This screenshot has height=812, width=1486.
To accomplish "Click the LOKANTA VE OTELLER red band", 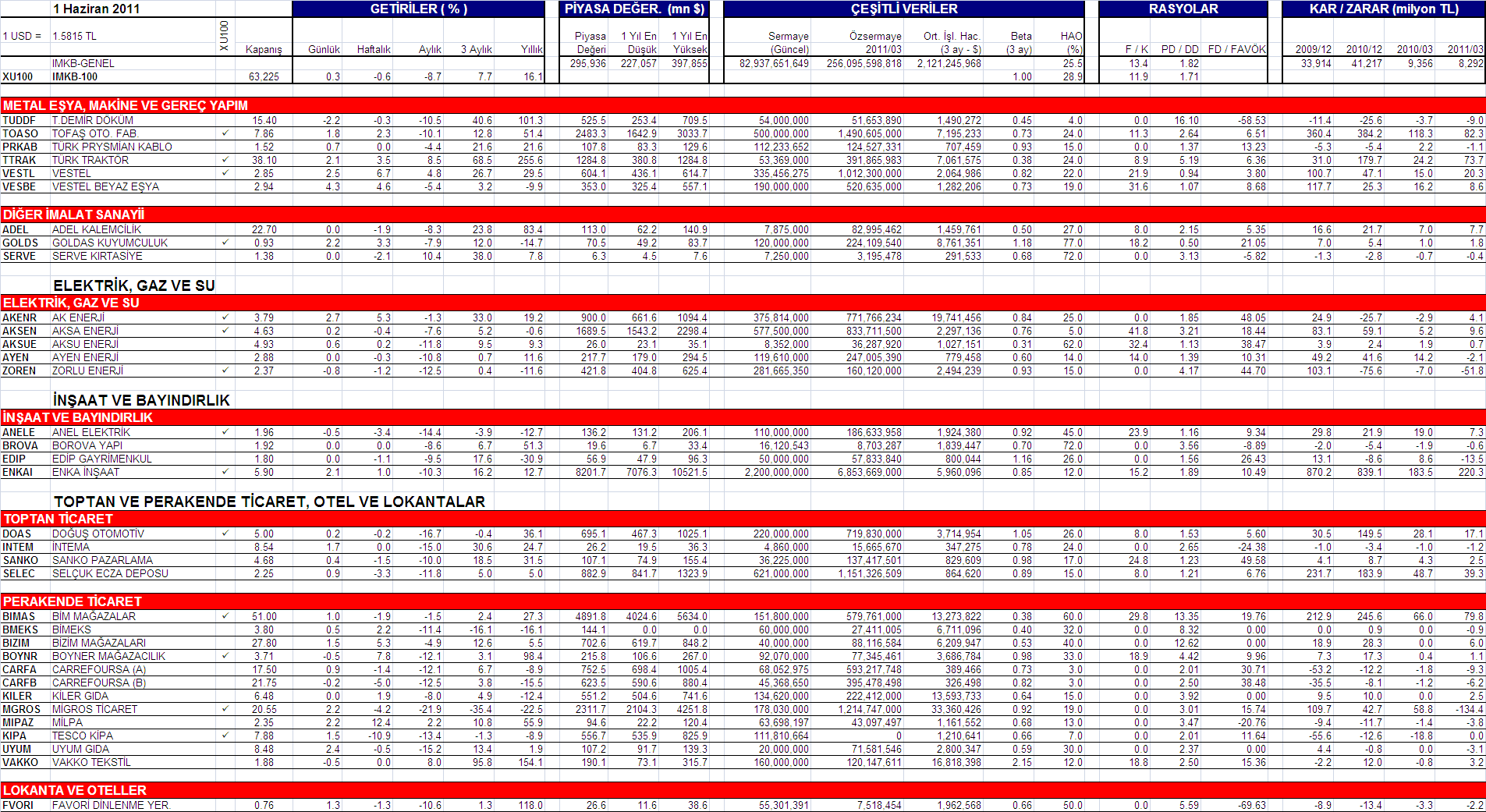I will 743,790.
